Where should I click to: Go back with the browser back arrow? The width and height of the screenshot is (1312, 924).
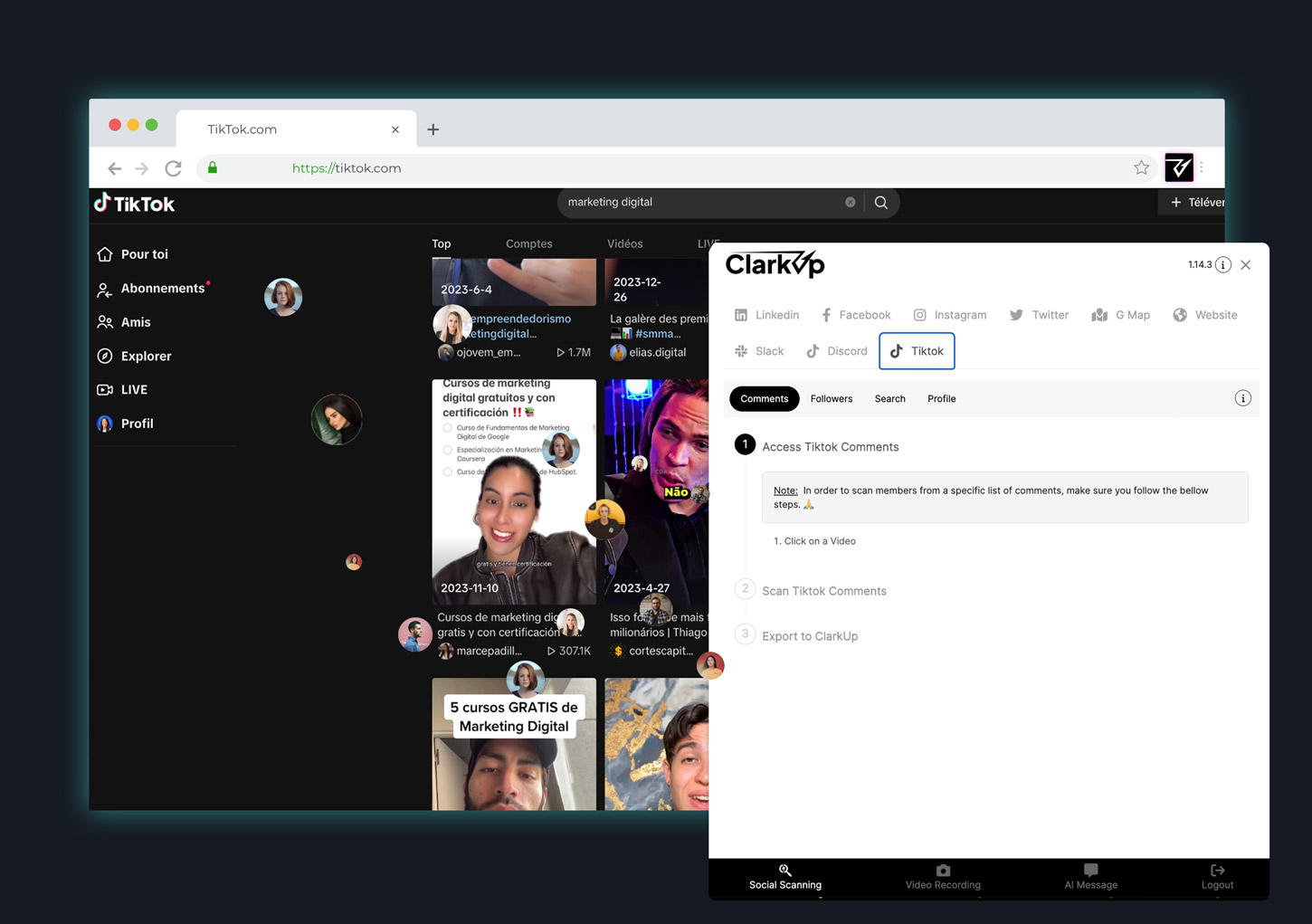114,168
